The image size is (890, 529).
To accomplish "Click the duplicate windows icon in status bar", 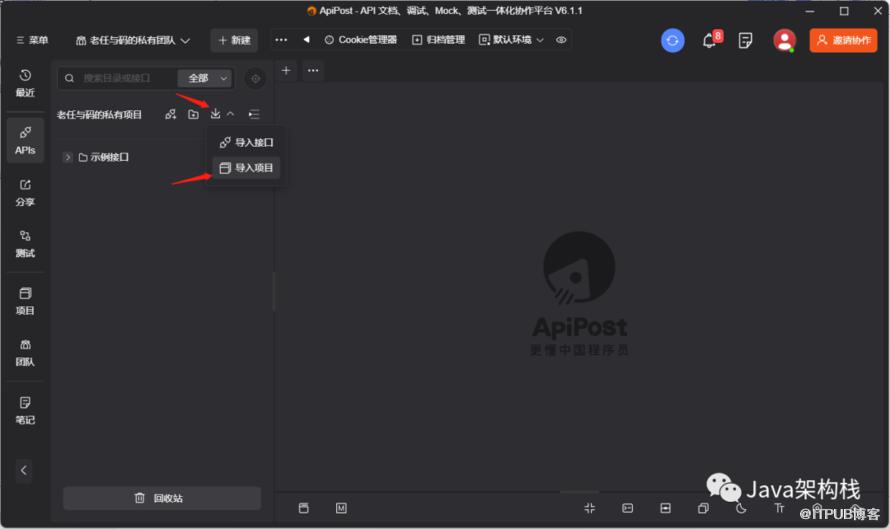I will click(703, 508).
